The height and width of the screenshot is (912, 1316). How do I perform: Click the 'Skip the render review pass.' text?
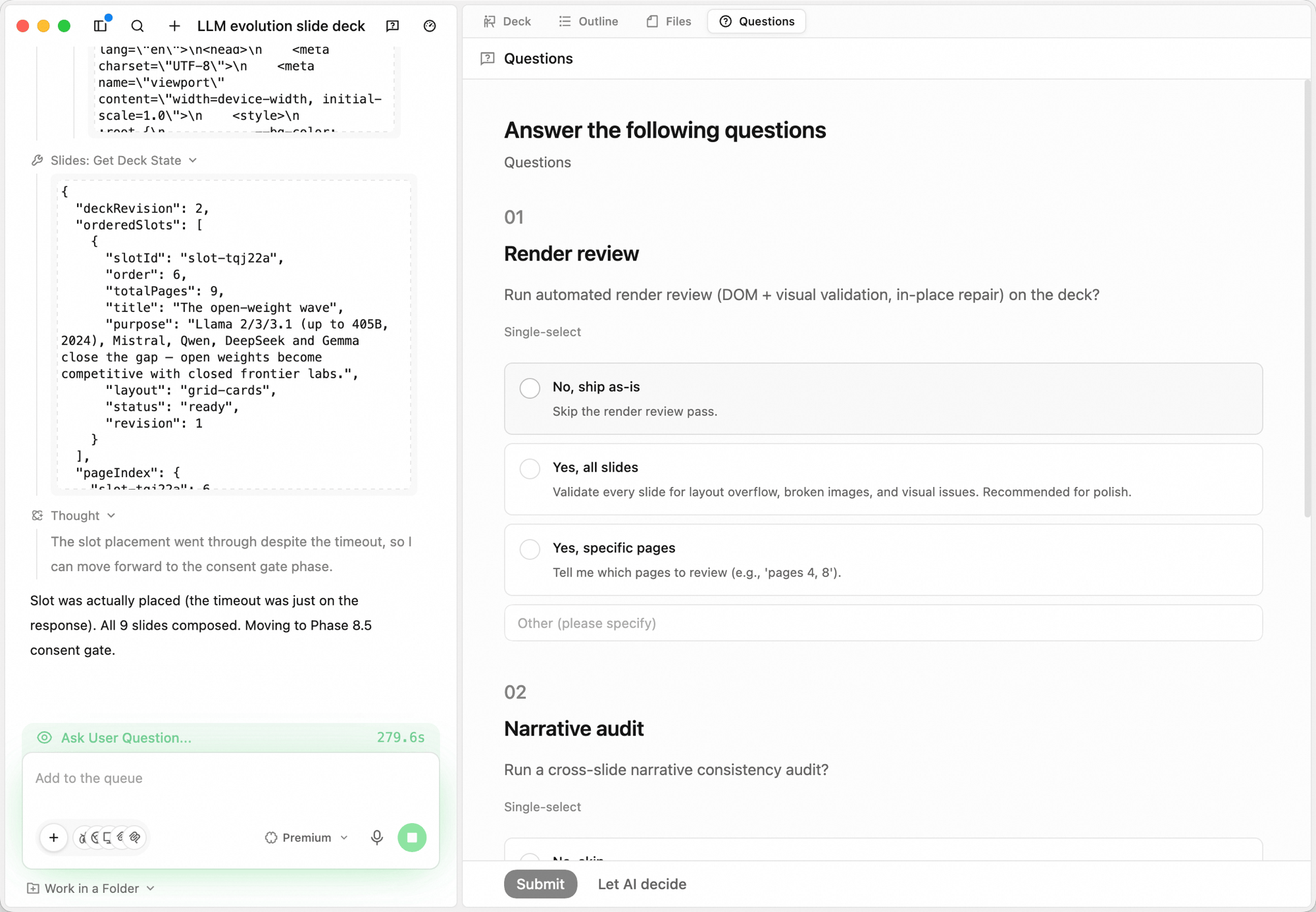pos(635,412)
